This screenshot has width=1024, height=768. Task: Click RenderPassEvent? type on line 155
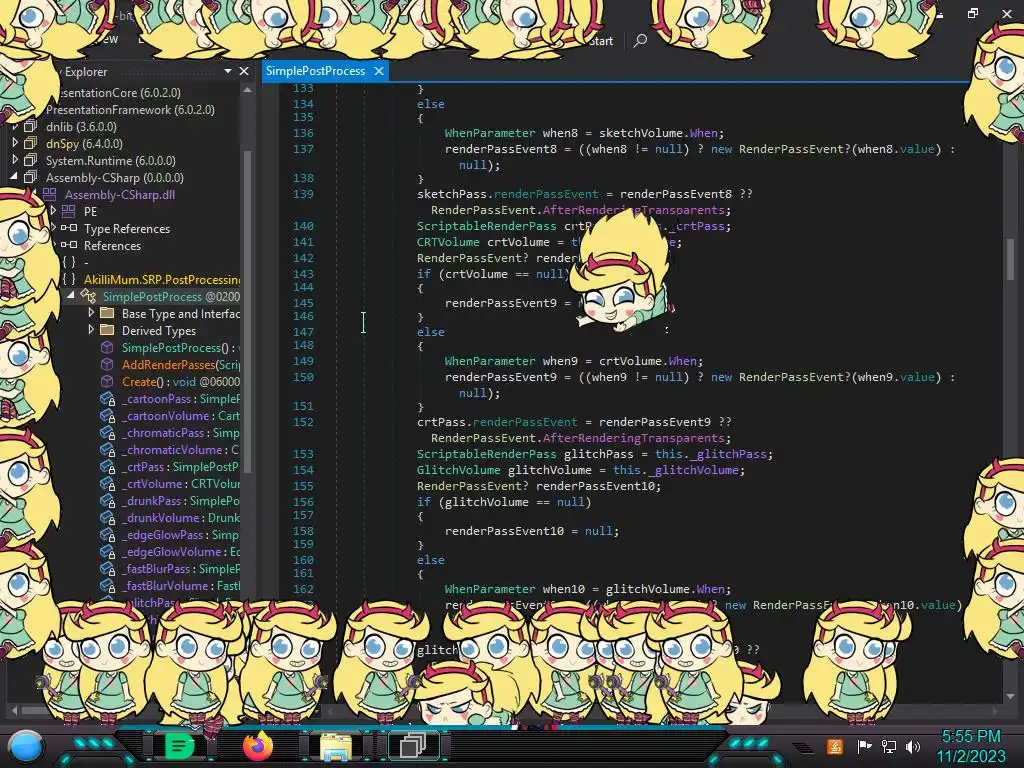473,486
